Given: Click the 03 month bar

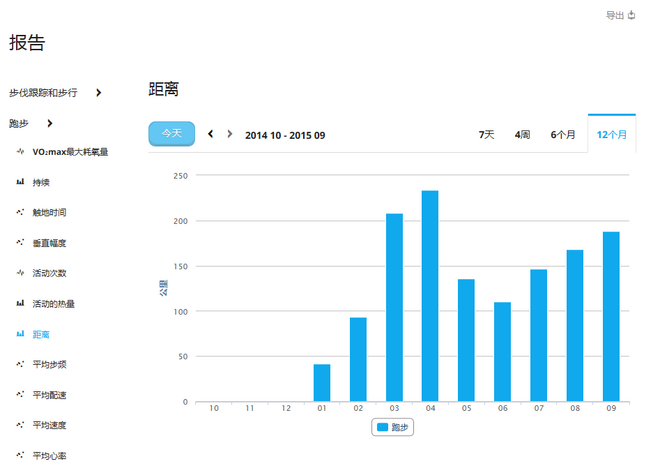Looking at the screenshot, I should coord(394,307).
